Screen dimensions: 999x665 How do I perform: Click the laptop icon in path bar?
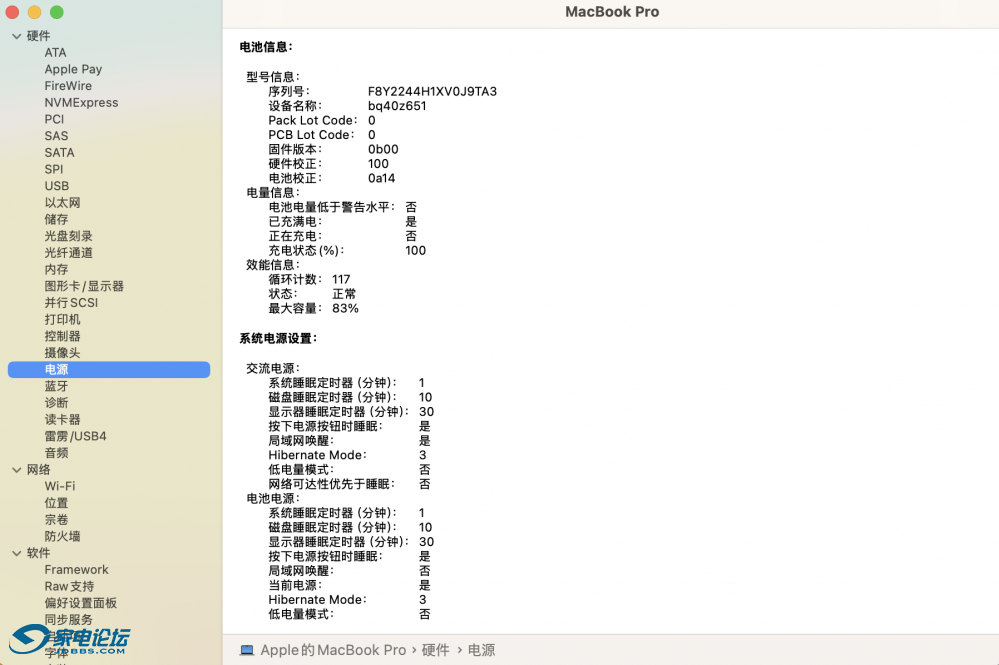247,650
